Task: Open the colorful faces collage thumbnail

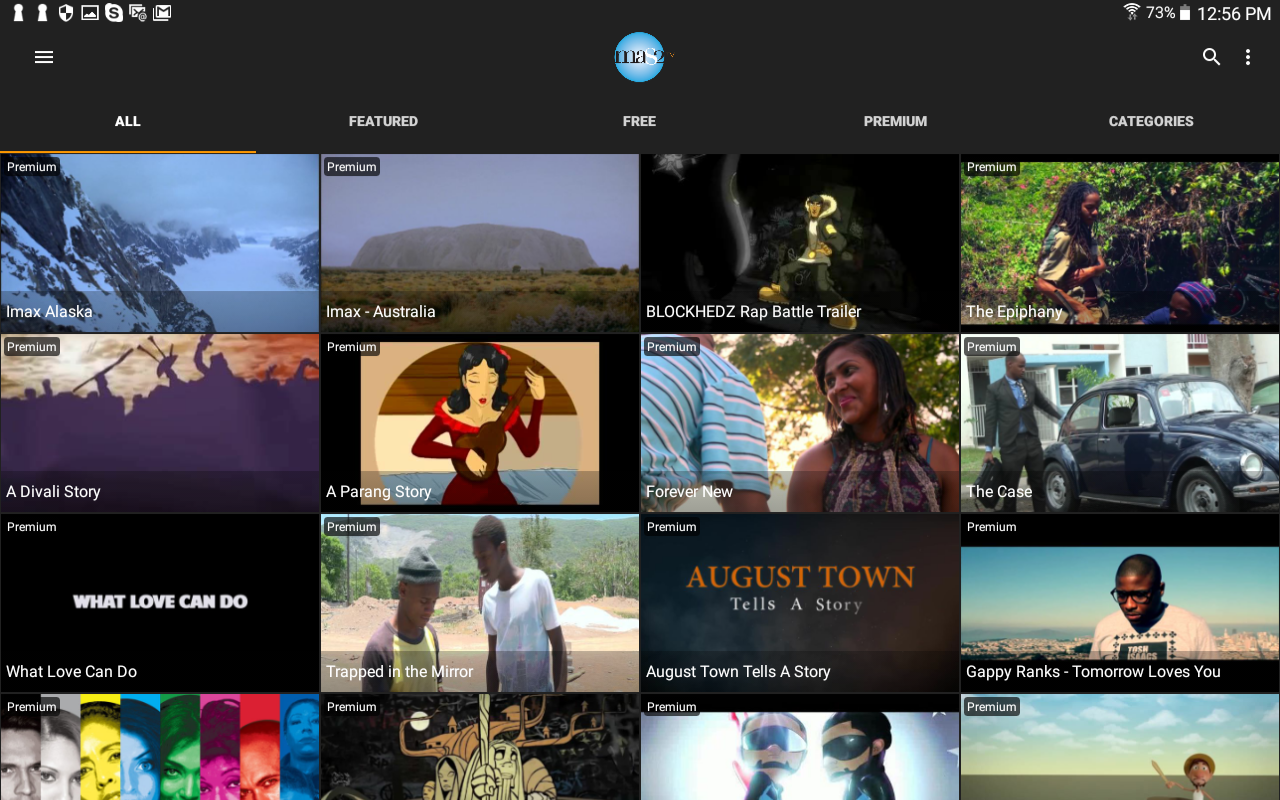Action: 160,747
